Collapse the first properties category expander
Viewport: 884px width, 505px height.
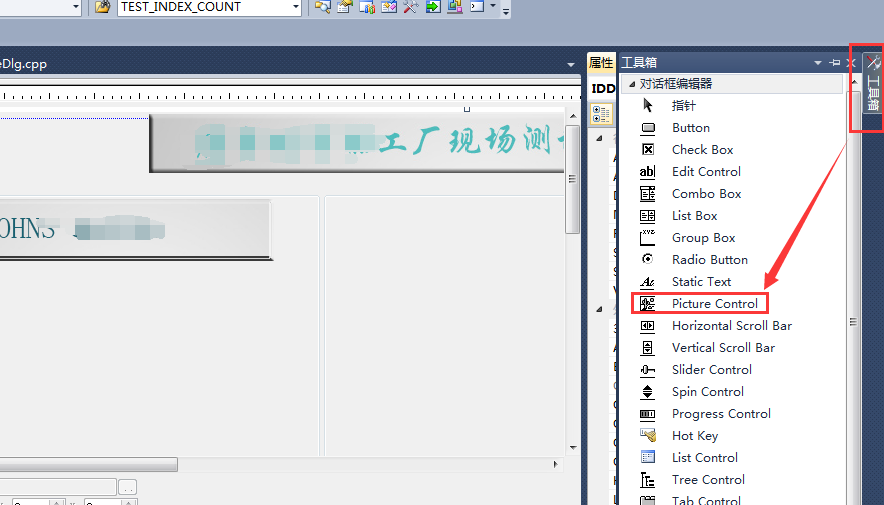tap(599, 138)
